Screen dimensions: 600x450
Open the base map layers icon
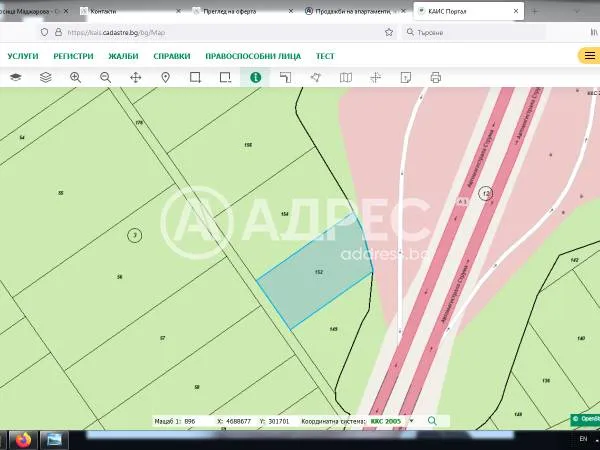16,77
